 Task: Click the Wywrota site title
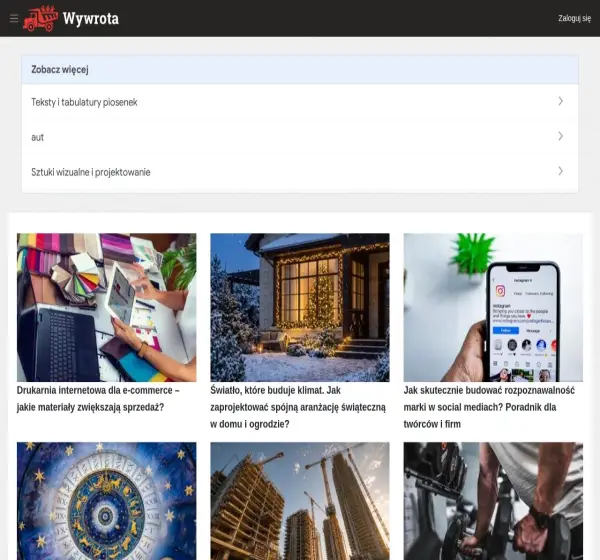click(x=91, y=18)
